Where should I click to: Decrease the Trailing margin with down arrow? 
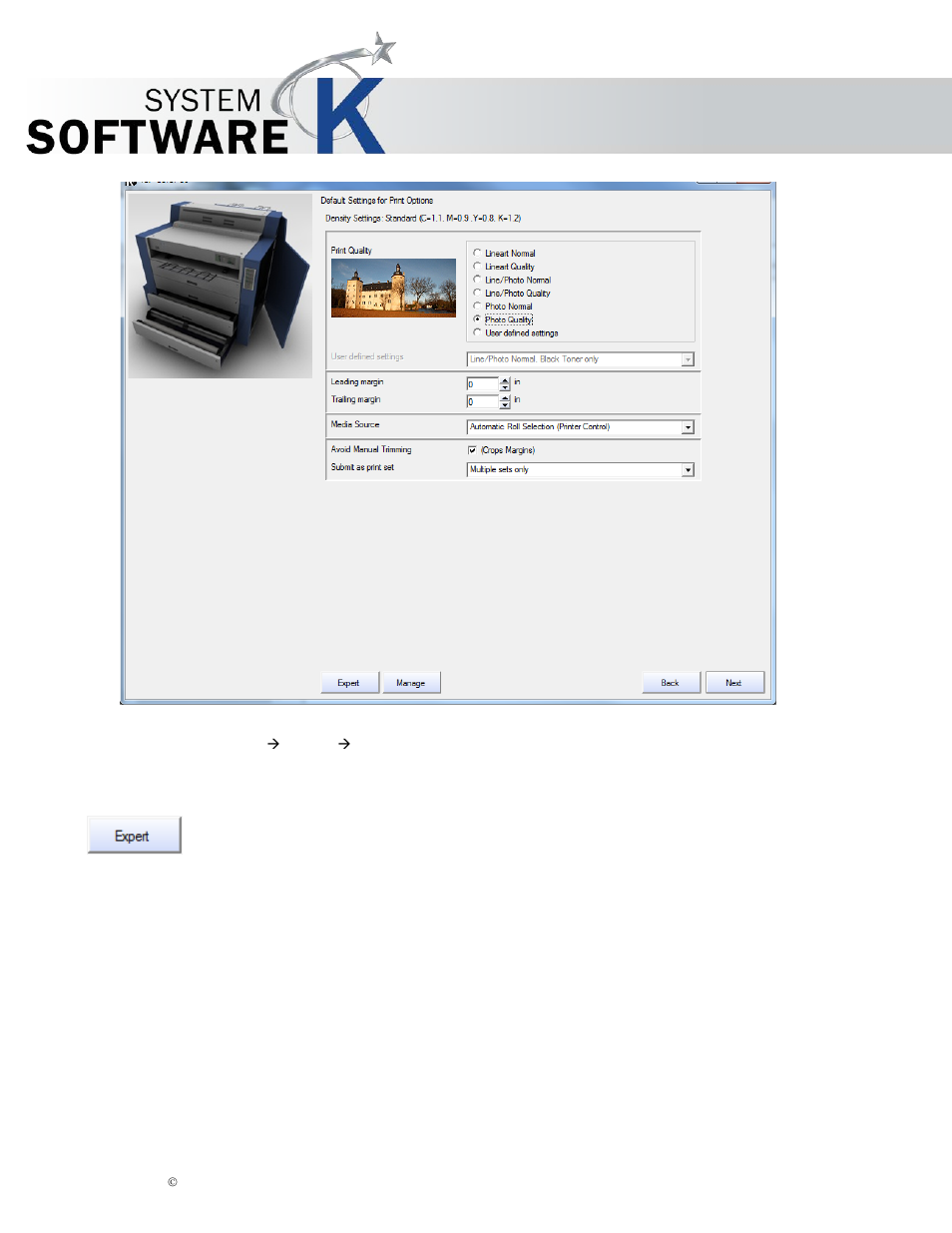505,405
